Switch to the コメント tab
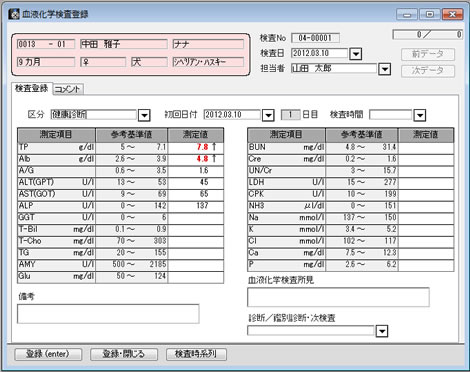This screenshot has height=372, width=470. pos(68,89)
